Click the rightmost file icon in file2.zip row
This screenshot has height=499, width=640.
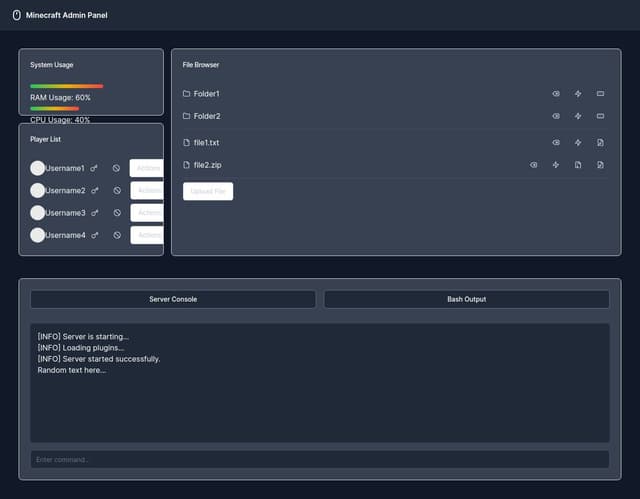[x=600, y=165]
